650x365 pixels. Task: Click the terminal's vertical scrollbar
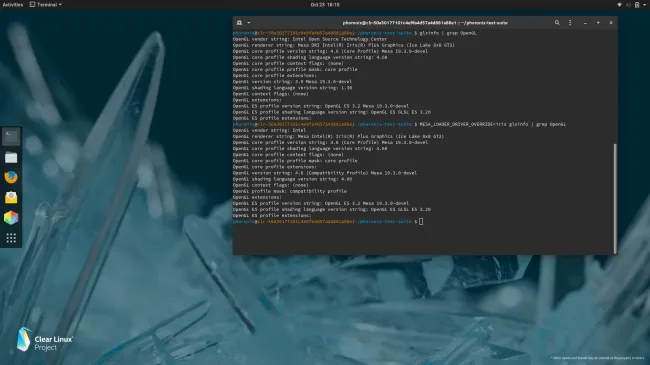pos(615,198)
